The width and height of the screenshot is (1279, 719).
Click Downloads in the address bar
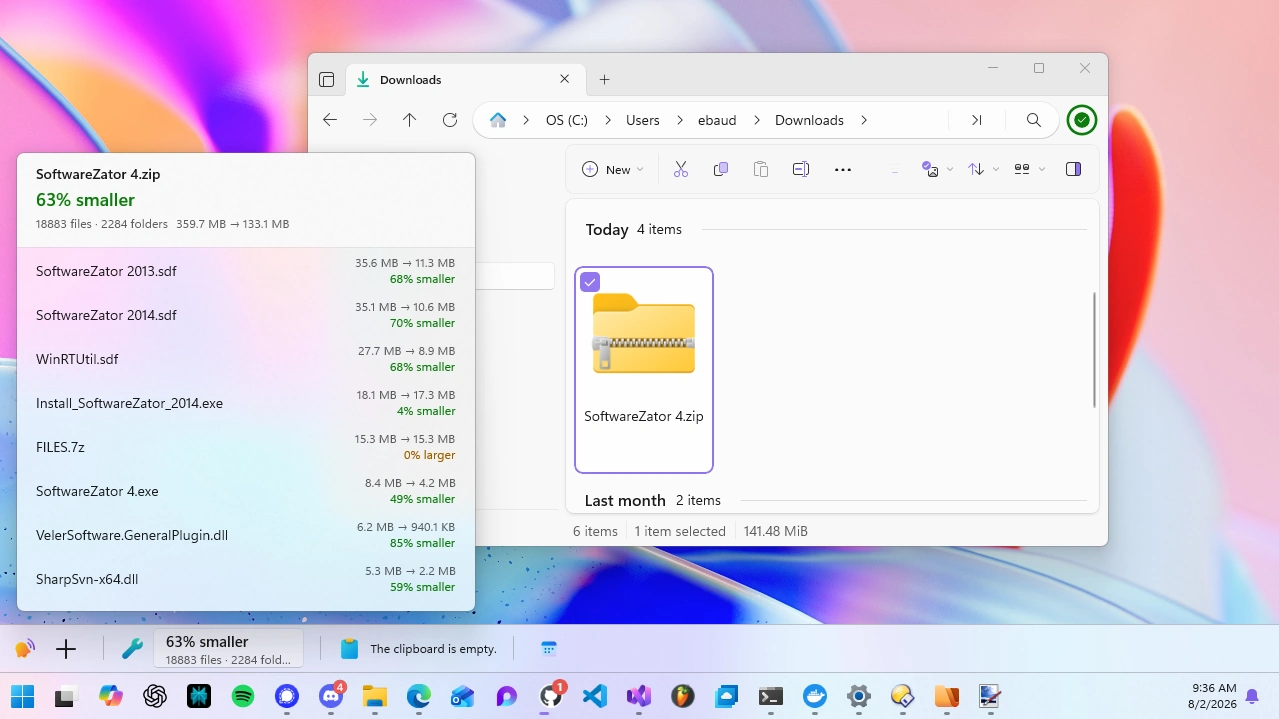coord(809,120)
